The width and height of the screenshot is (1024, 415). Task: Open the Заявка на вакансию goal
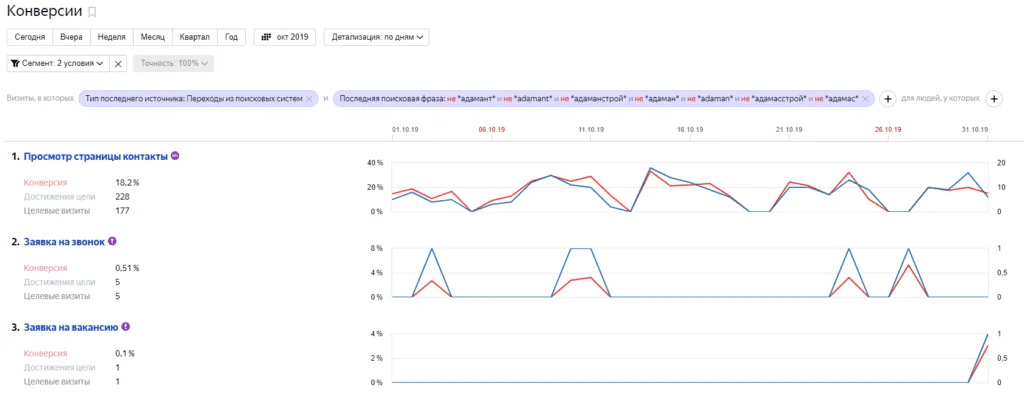coord(71,327)
